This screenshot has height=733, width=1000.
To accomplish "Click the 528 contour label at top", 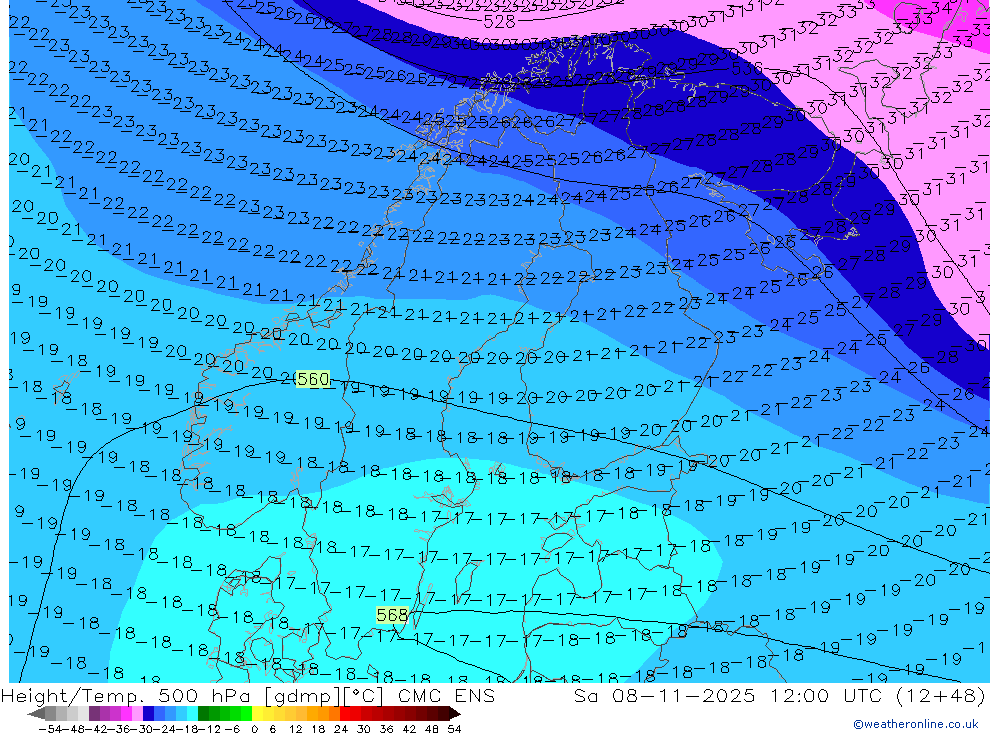I will [499, 22].
